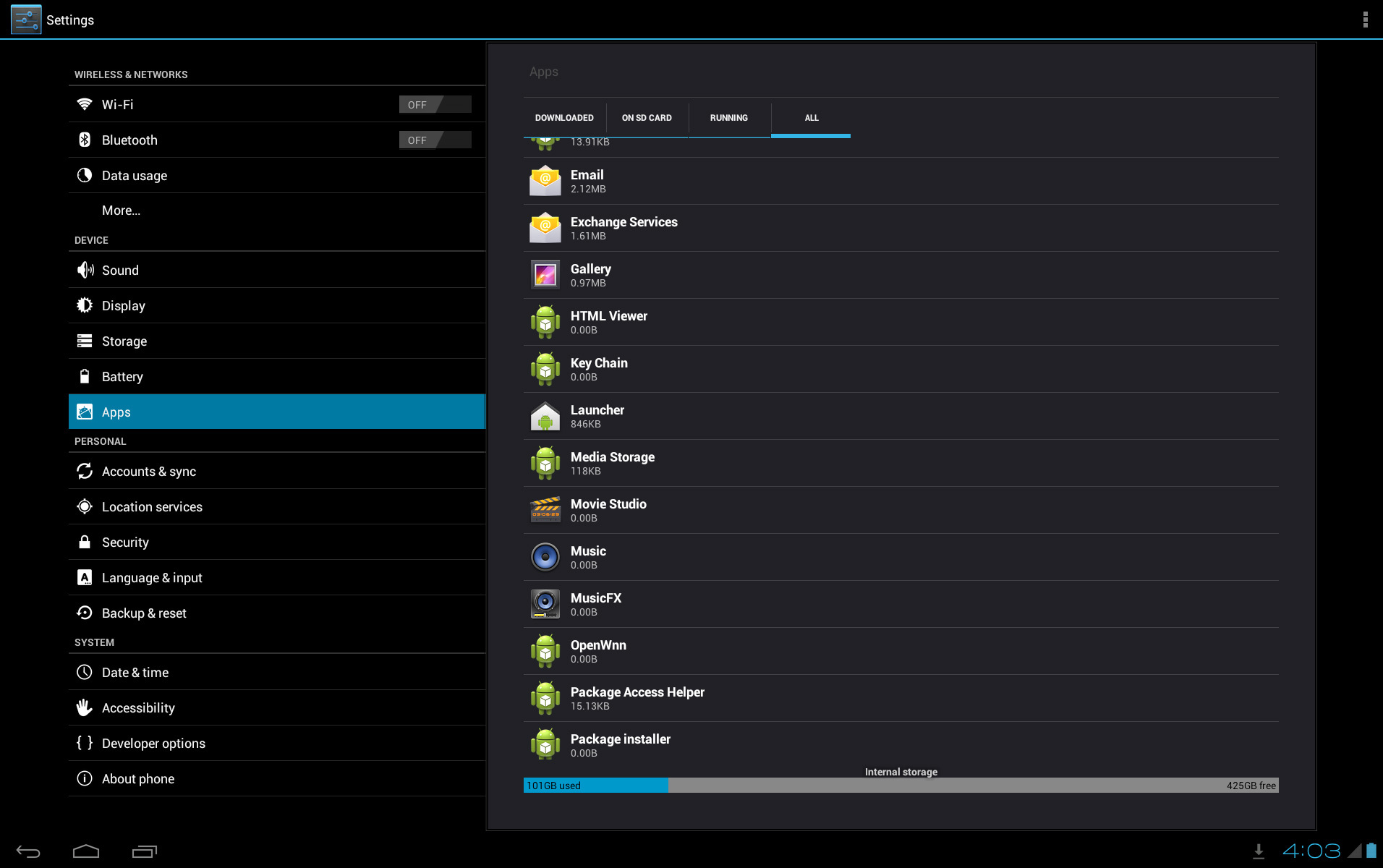Tap the Bluetooth icon in the sidebar
1383x868 pixels.
[x=85, y=140]
